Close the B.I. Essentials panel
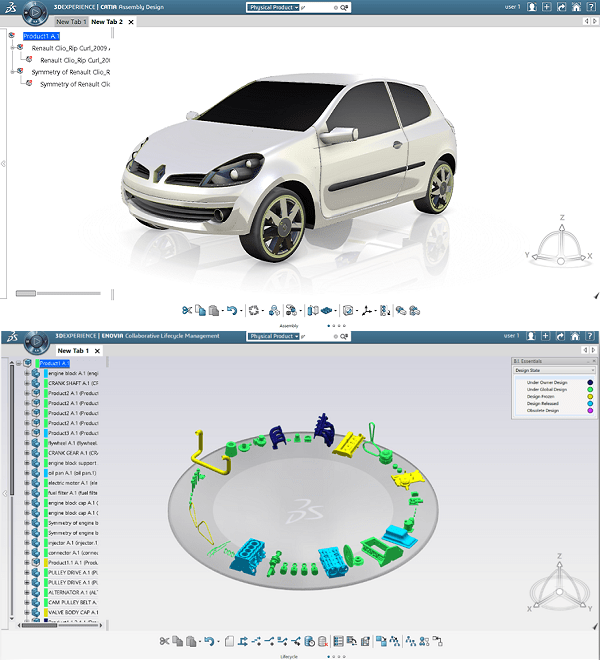 click(594, 361)
